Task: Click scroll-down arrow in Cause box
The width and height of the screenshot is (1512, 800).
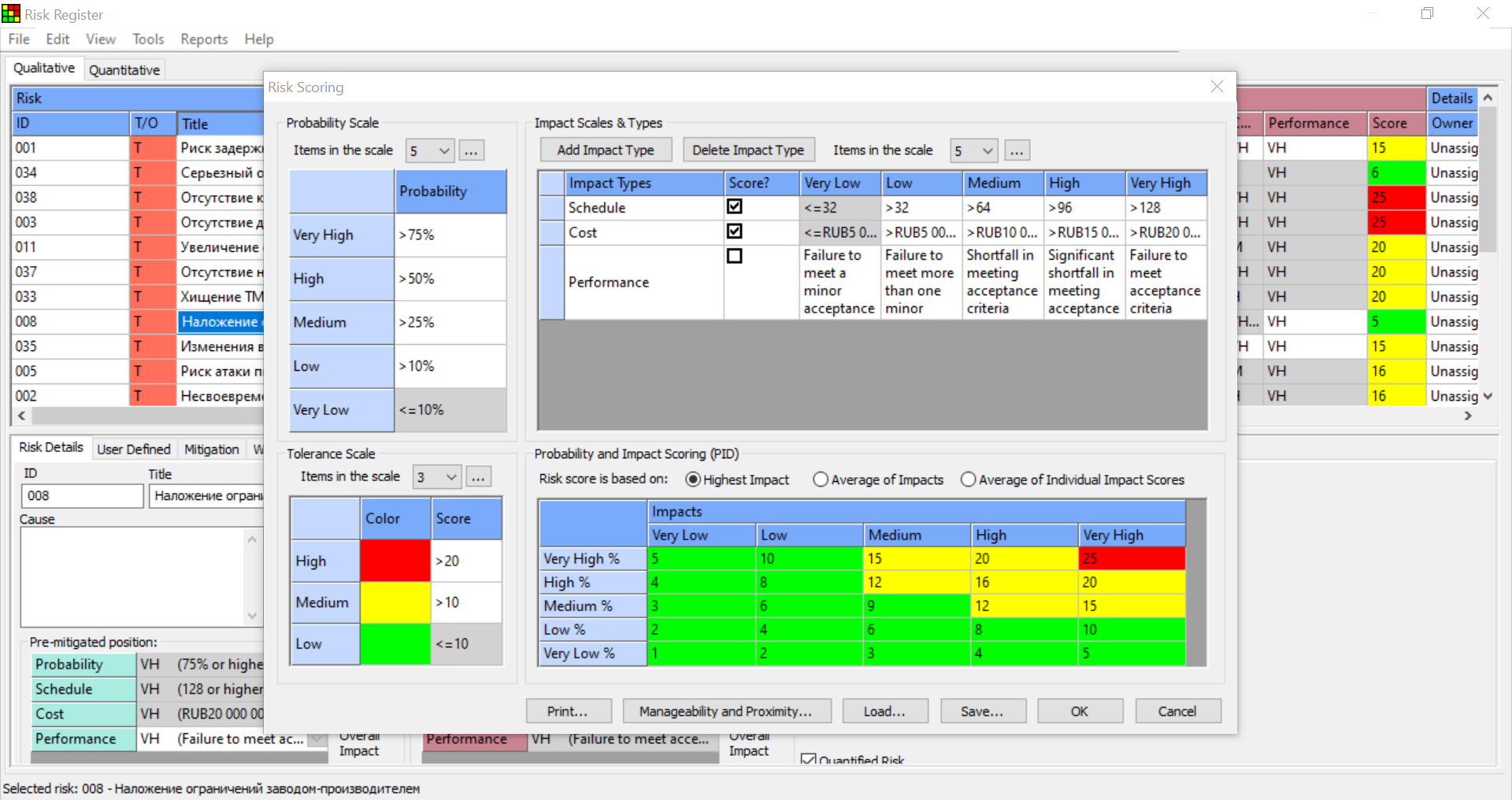Action: (x=252, y=616)
